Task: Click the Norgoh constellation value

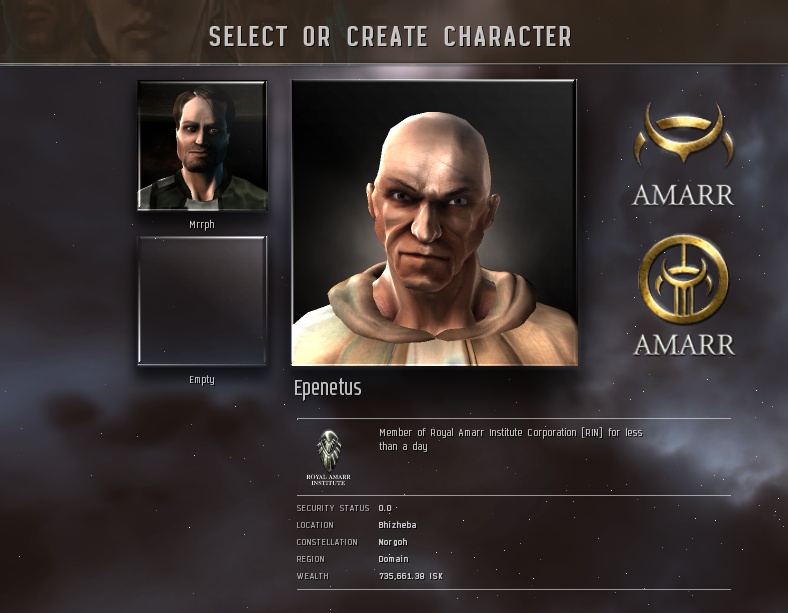Action: point(393,542)
